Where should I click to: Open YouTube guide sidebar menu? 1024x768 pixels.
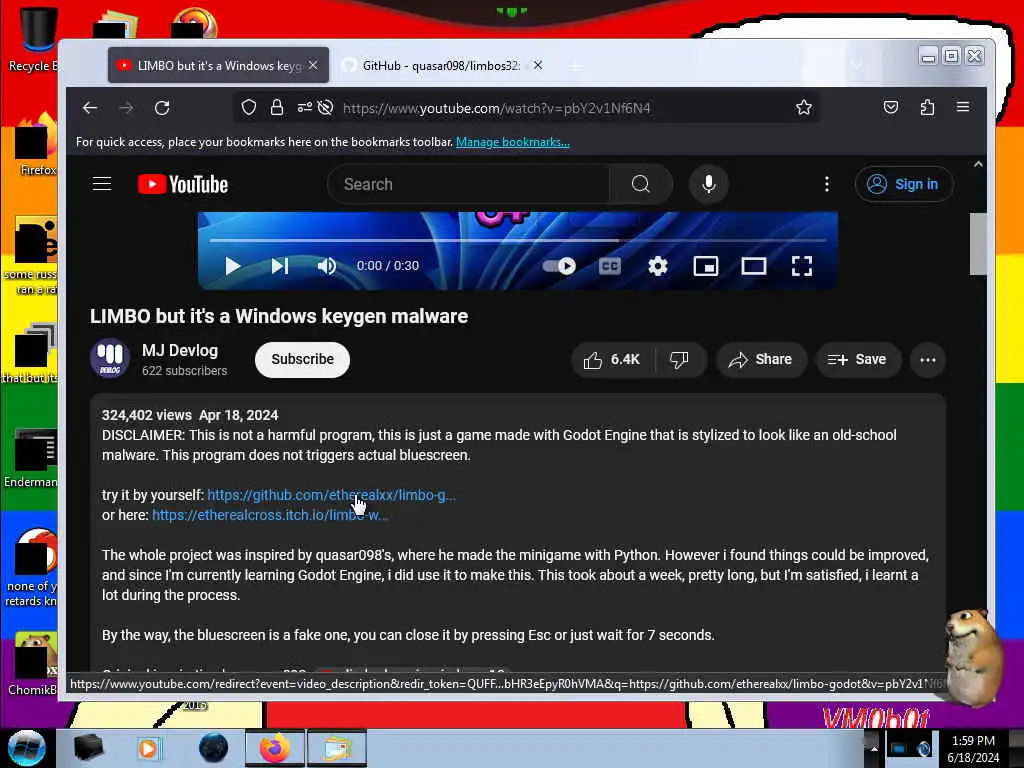102,184
